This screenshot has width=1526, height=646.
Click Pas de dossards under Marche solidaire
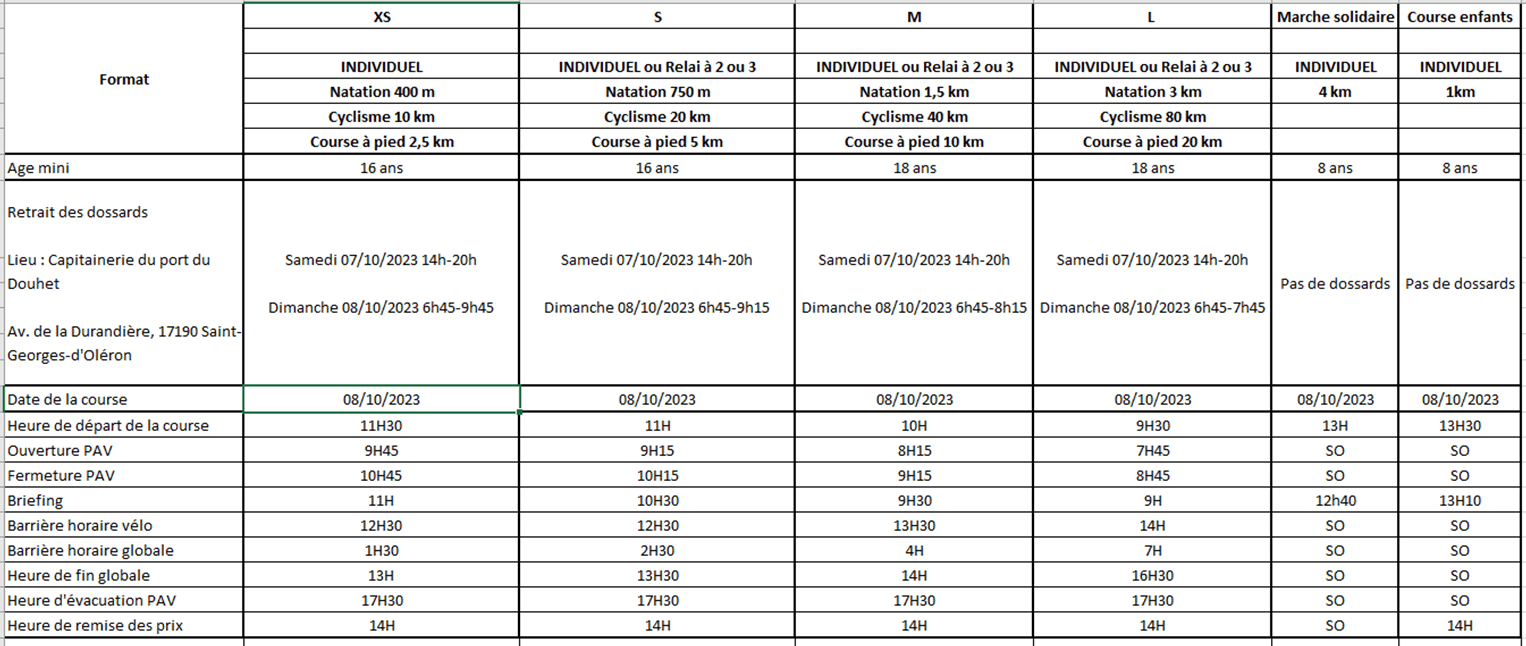[1334, 283]
